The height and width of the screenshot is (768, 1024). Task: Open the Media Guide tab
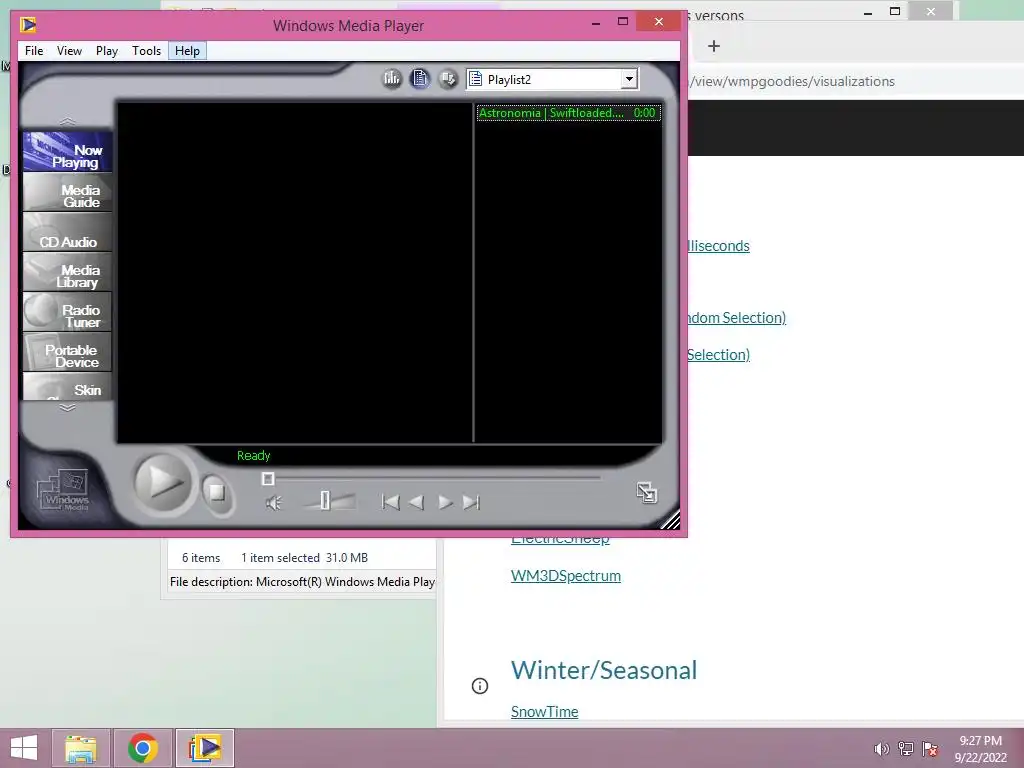point(67,193)
